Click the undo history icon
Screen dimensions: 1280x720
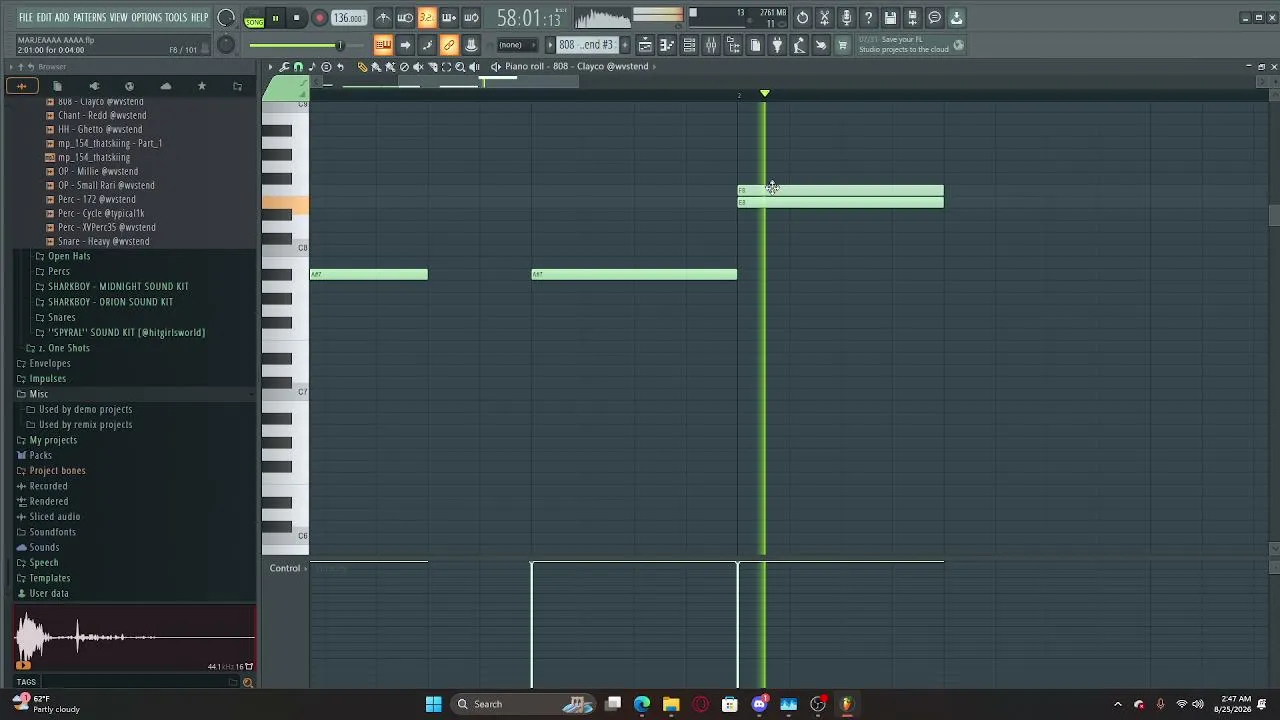[x=802, y=18]
